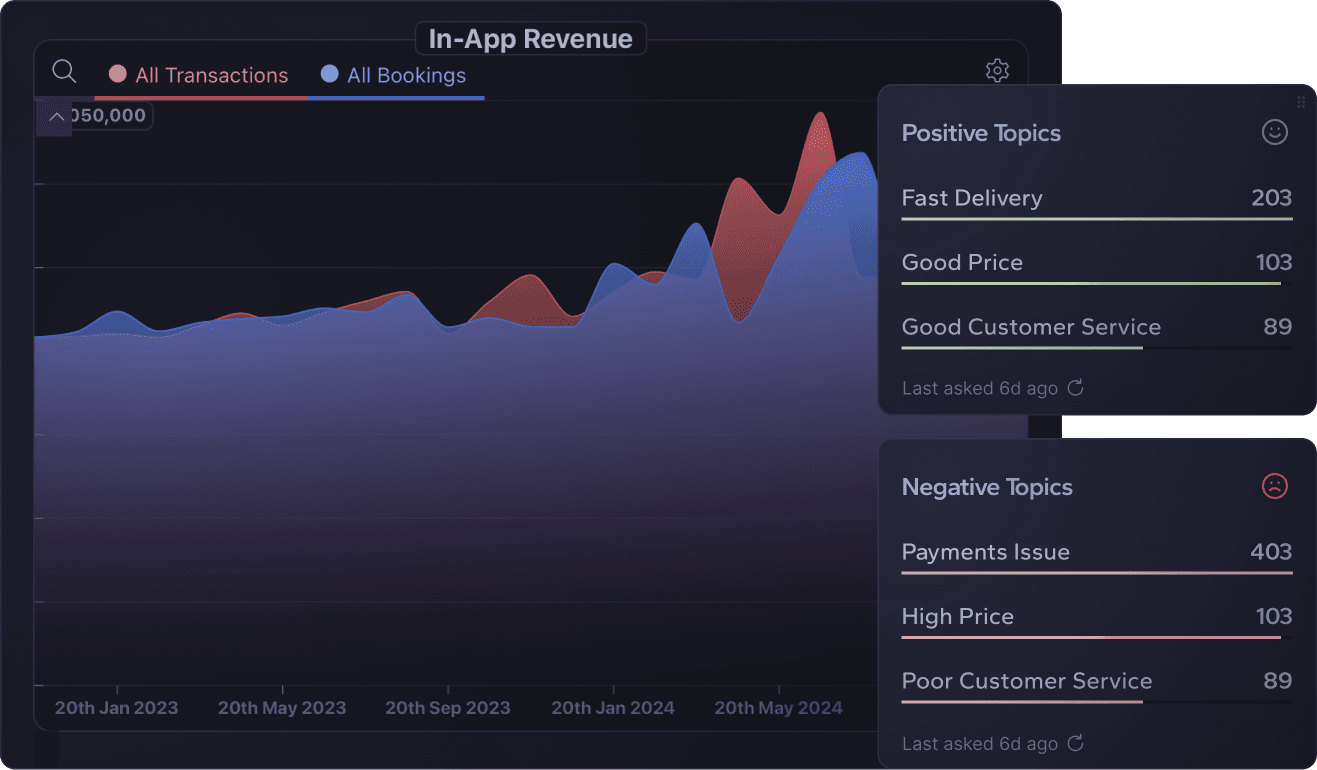Refresh the Negative Topics list
The height and width of the screenshot is (770, 1317).
pos(1075,743)
